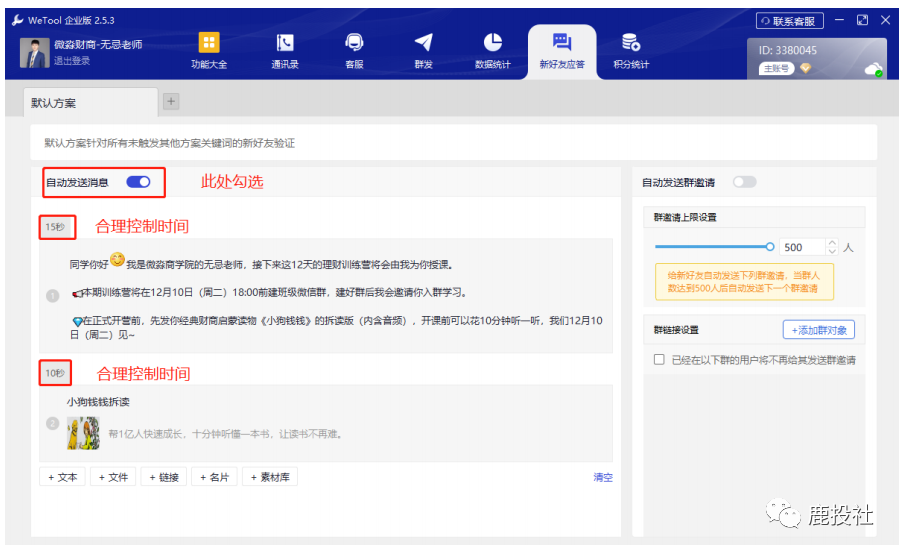Click the 群链接设置 label
903x555 pixels.
[676, 330]
